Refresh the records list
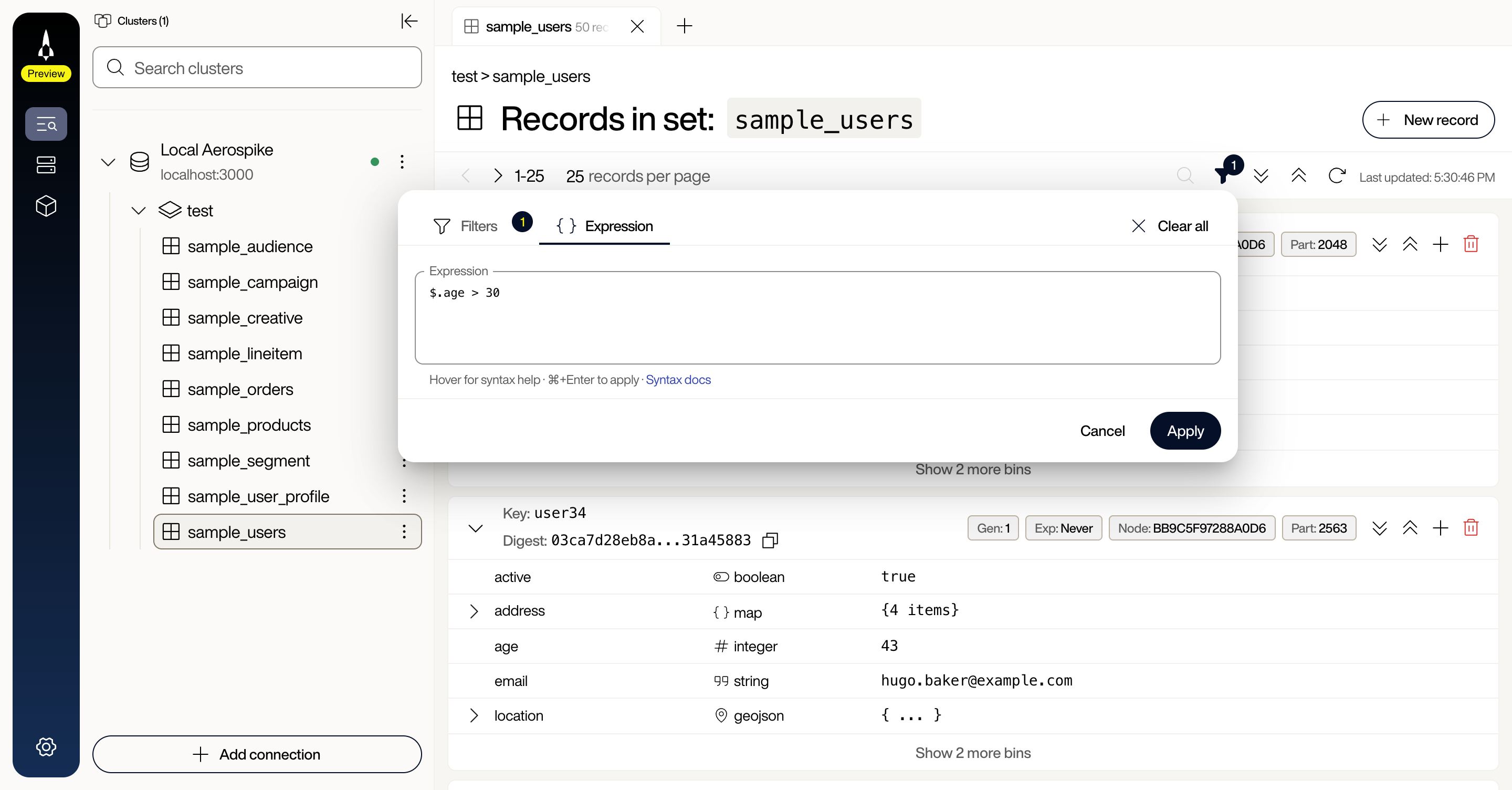Screen dimensions: 1512x790 (1337, 175)
